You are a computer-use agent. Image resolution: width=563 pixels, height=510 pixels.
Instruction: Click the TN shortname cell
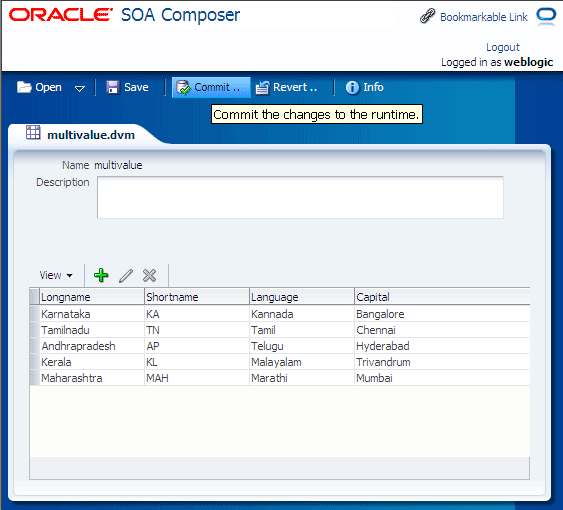coord(197,330)
